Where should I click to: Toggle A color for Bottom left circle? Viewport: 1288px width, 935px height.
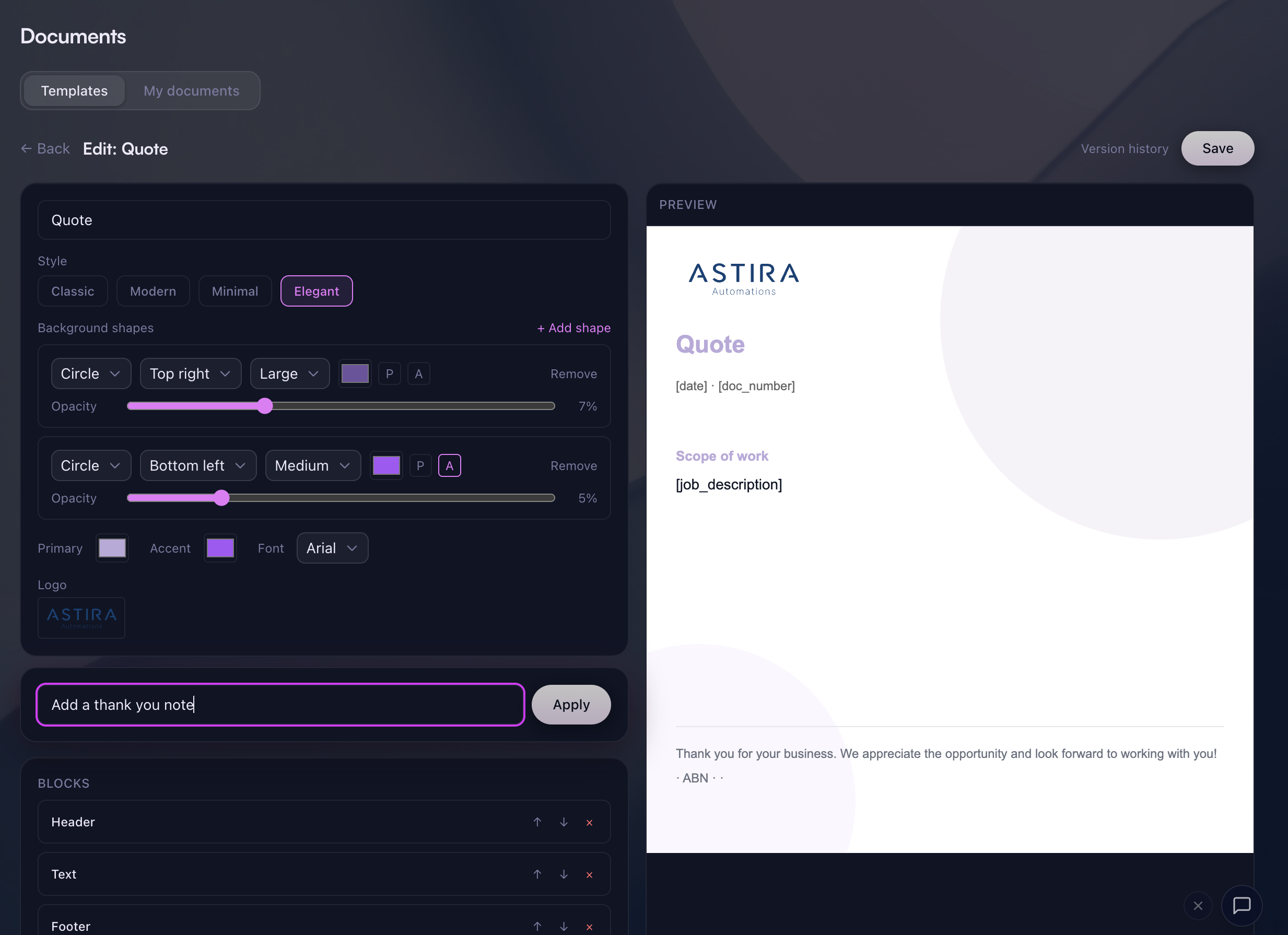(x=449, y=466)
